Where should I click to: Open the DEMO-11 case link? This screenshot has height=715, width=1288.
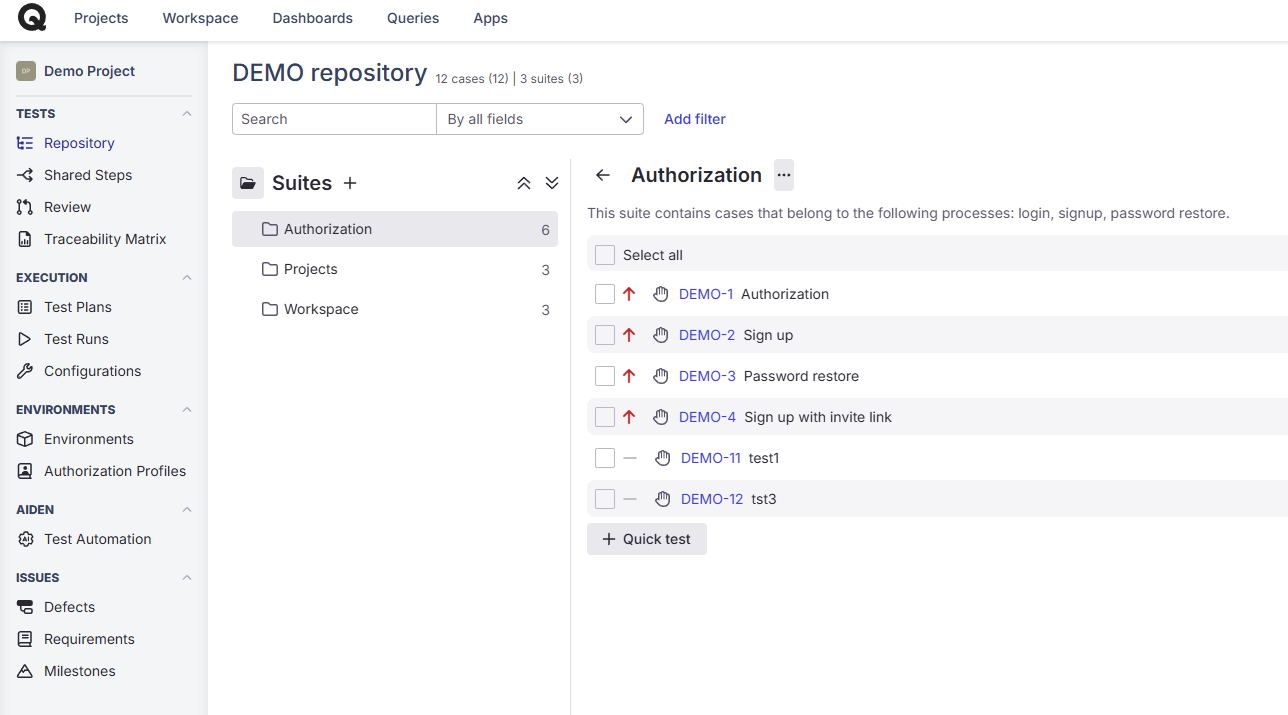point(711,458)
